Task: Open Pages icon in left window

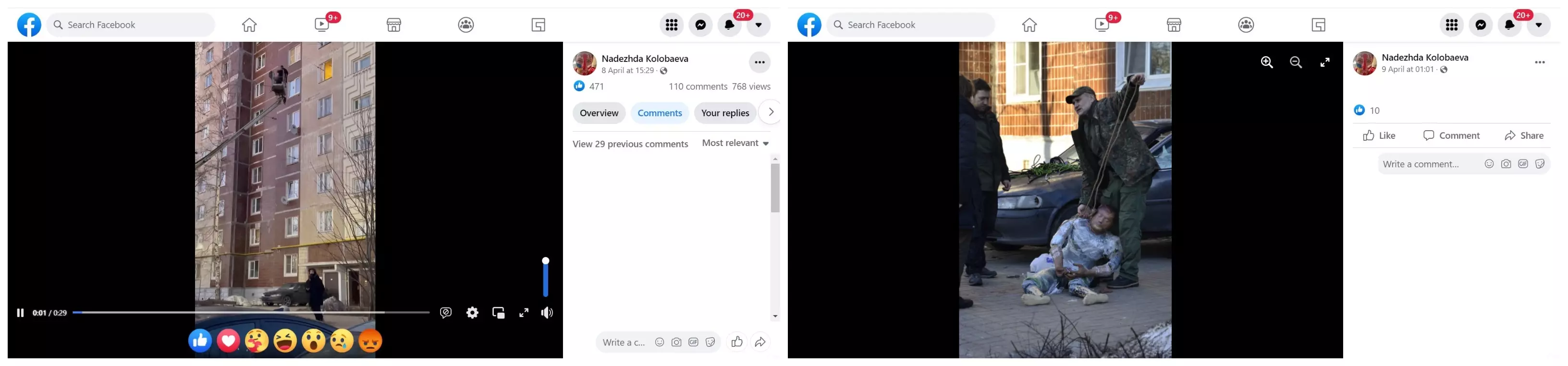Action: point(538,25)
